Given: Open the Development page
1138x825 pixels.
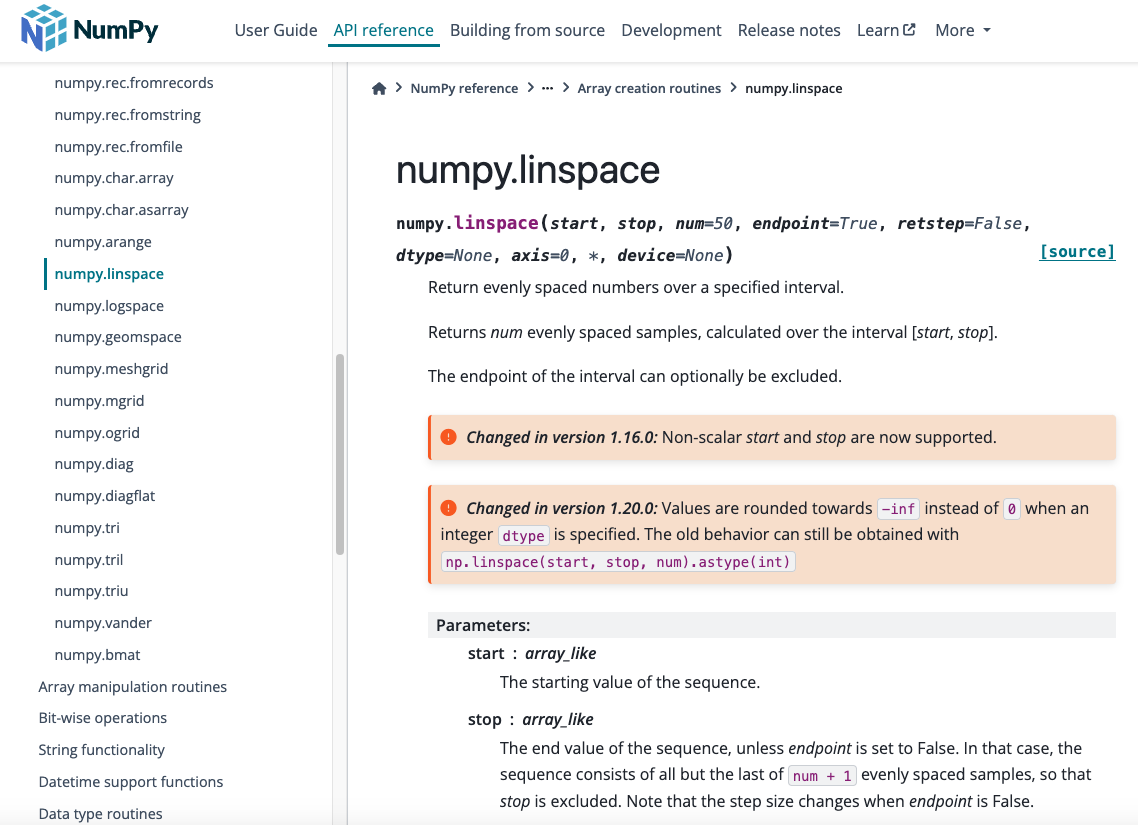Looking at the screenshot, I should click(x=671, y=30).
